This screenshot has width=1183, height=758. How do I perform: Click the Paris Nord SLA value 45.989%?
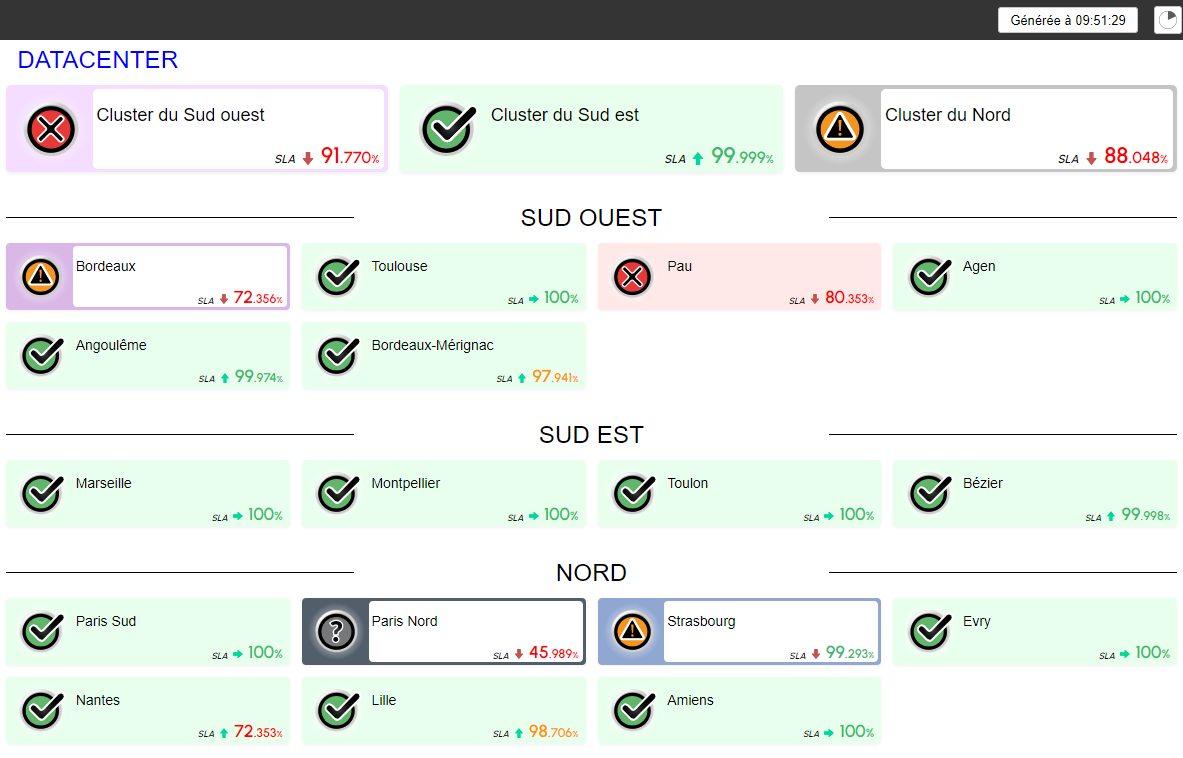(x=552, y=653)
